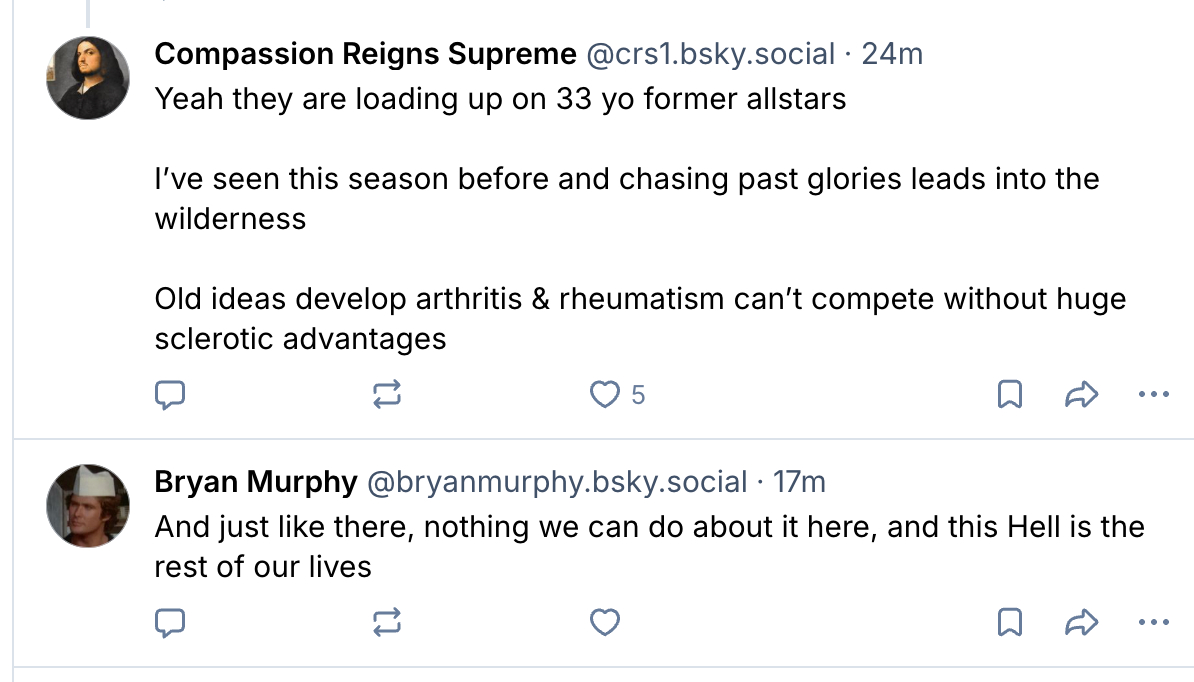Open more options on Bryan Murphy's post
Viewport: 1194px width, 682px height.
click(1154, 624)
